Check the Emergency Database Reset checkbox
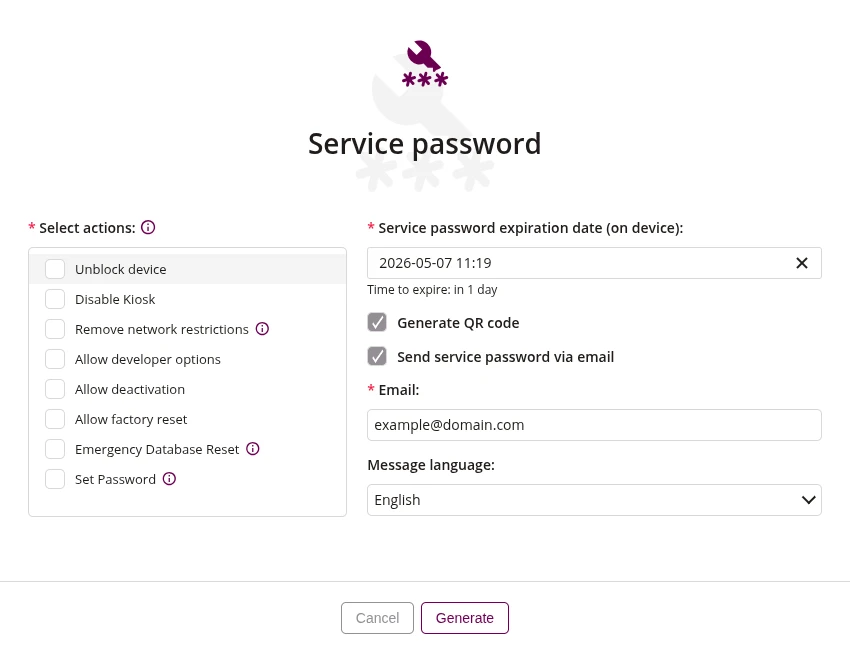This screenshot has height=654, width=850. (55, 449)
